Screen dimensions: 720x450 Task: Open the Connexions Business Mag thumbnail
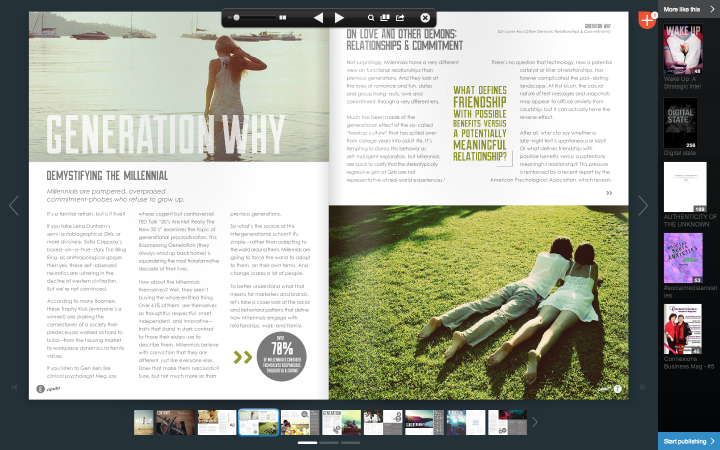click(682, 329)
